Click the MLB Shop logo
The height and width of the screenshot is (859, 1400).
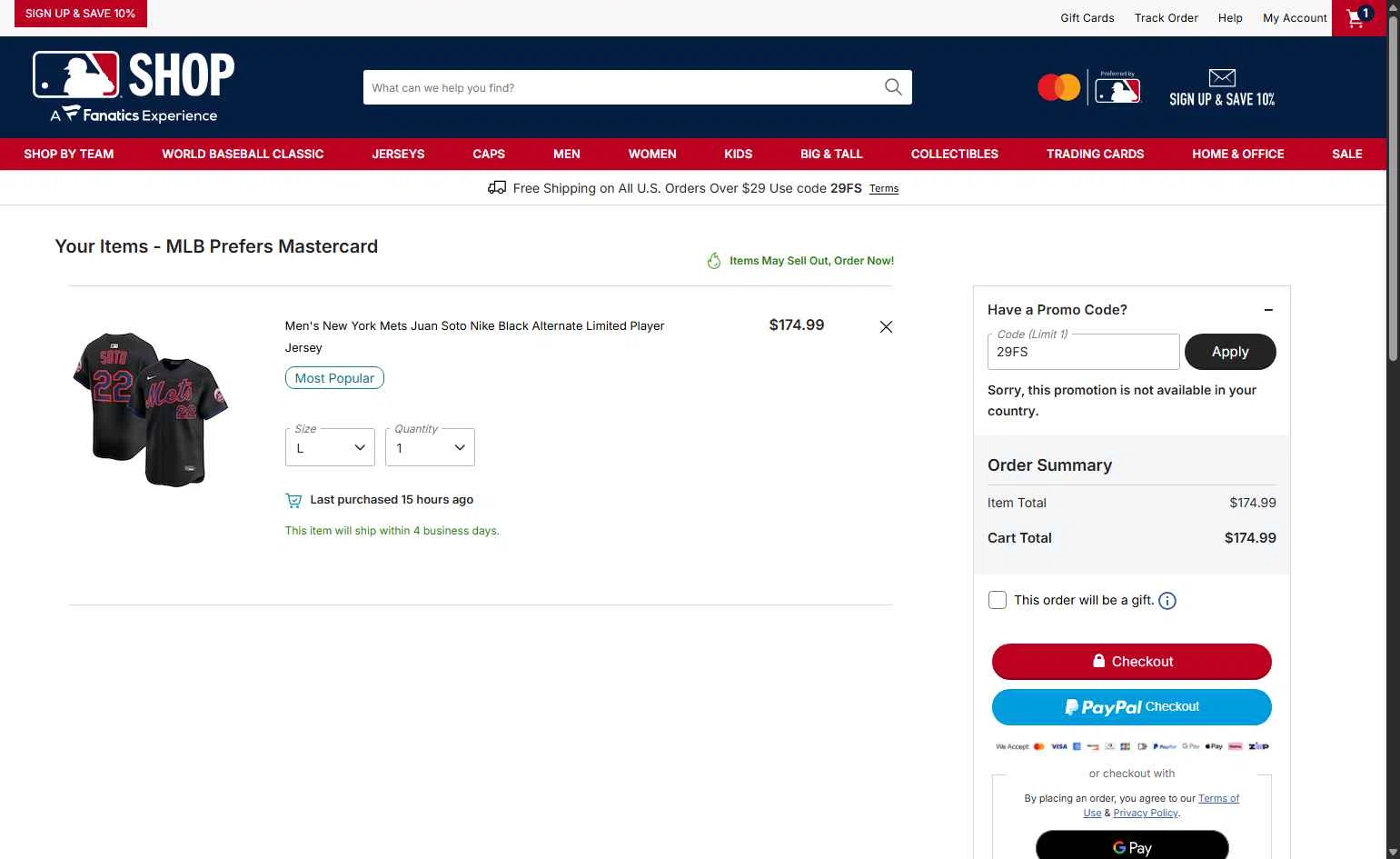(134, 87)
